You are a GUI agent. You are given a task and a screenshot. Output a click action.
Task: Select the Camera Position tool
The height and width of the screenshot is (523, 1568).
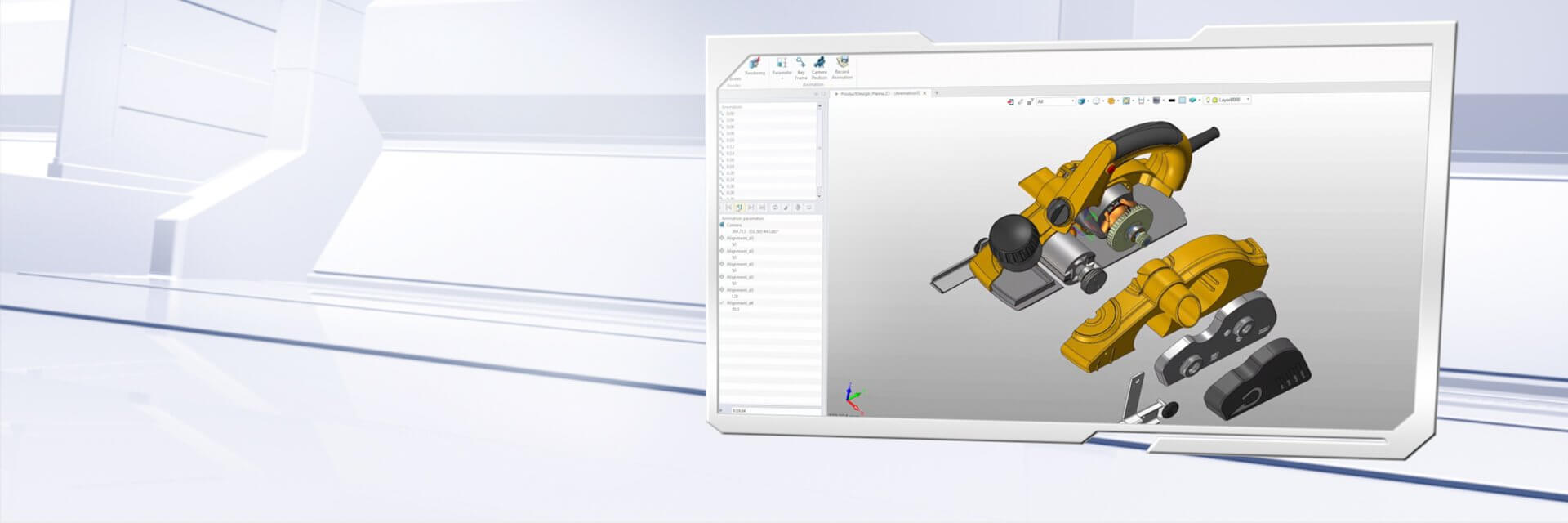[x=819, y=68]
